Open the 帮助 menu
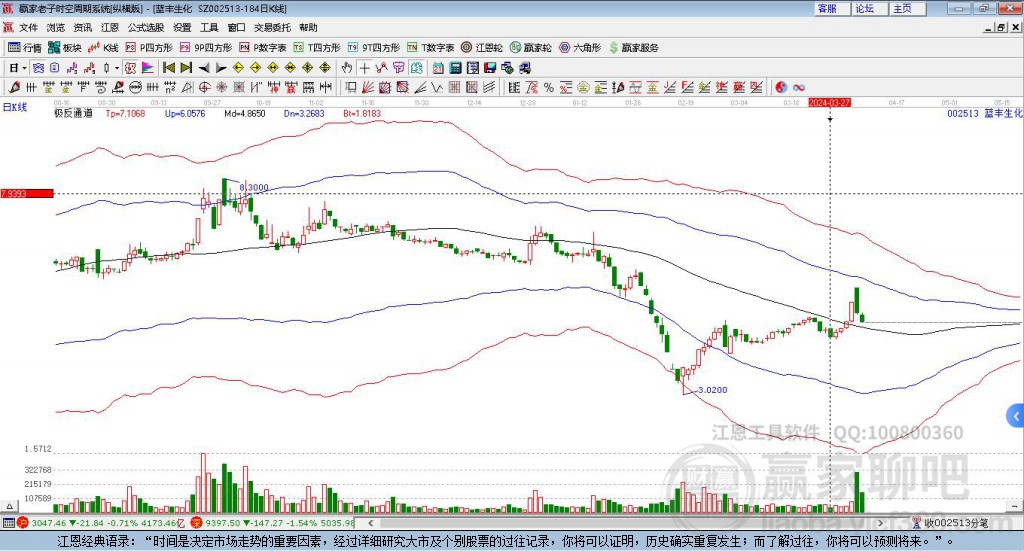1024x551 pixels. click(x=308, y=27)
